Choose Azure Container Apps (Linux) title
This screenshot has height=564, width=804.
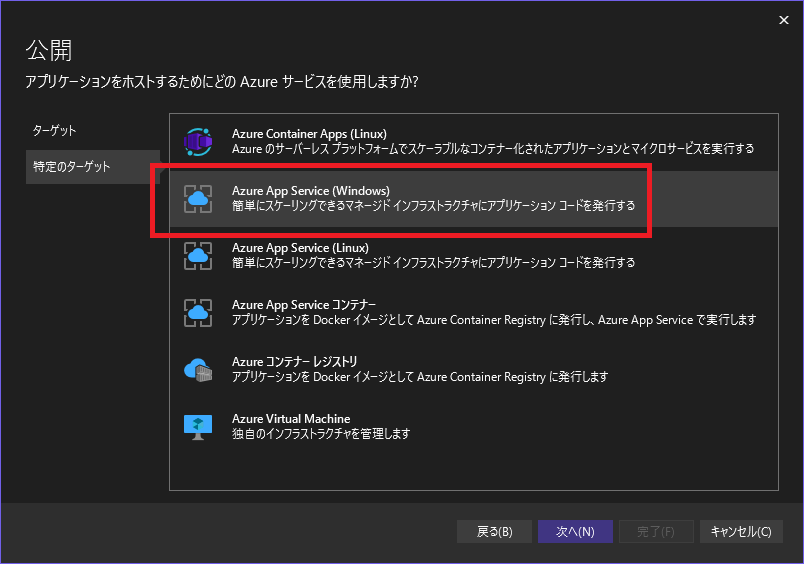[x=309, y=134]
